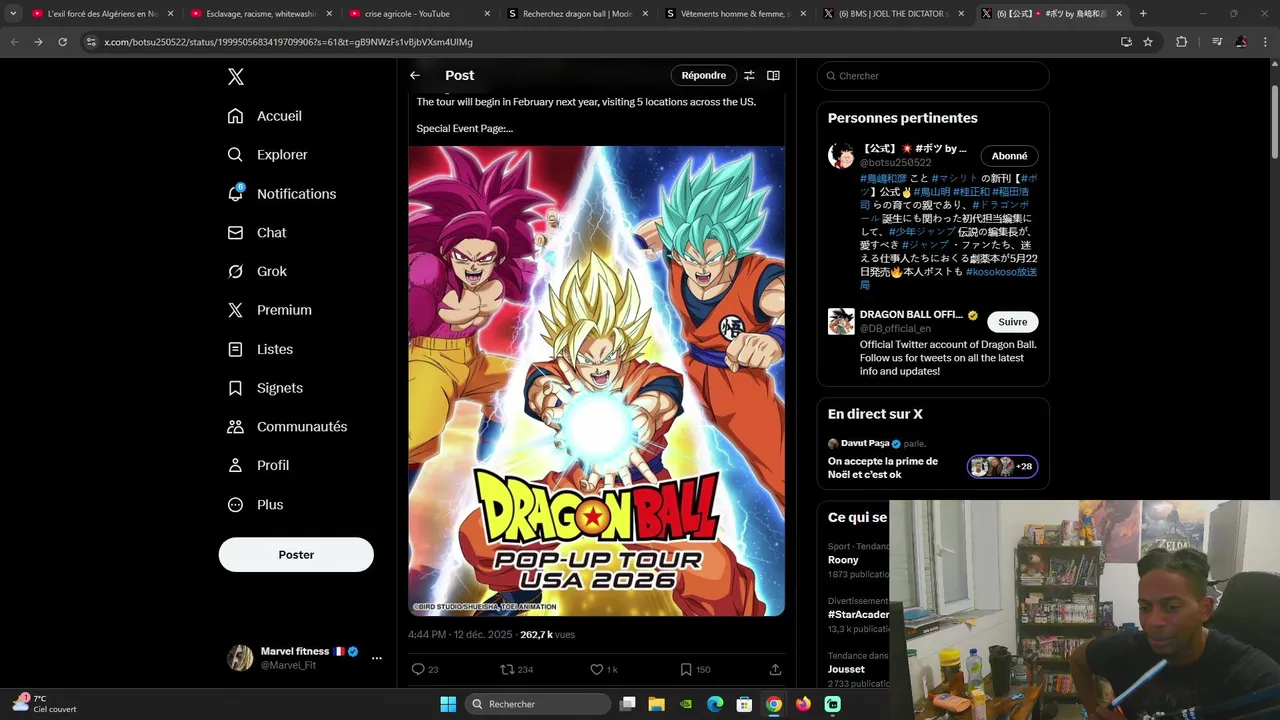Open the Windows Start menu
This screenshot has height=720, width=1280.
pos(448,704)
